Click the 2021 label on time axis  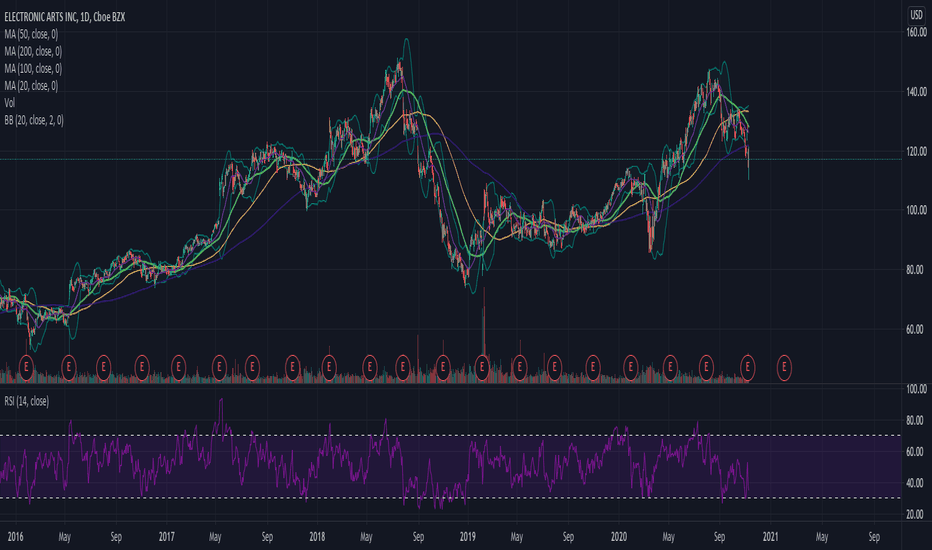770,537
